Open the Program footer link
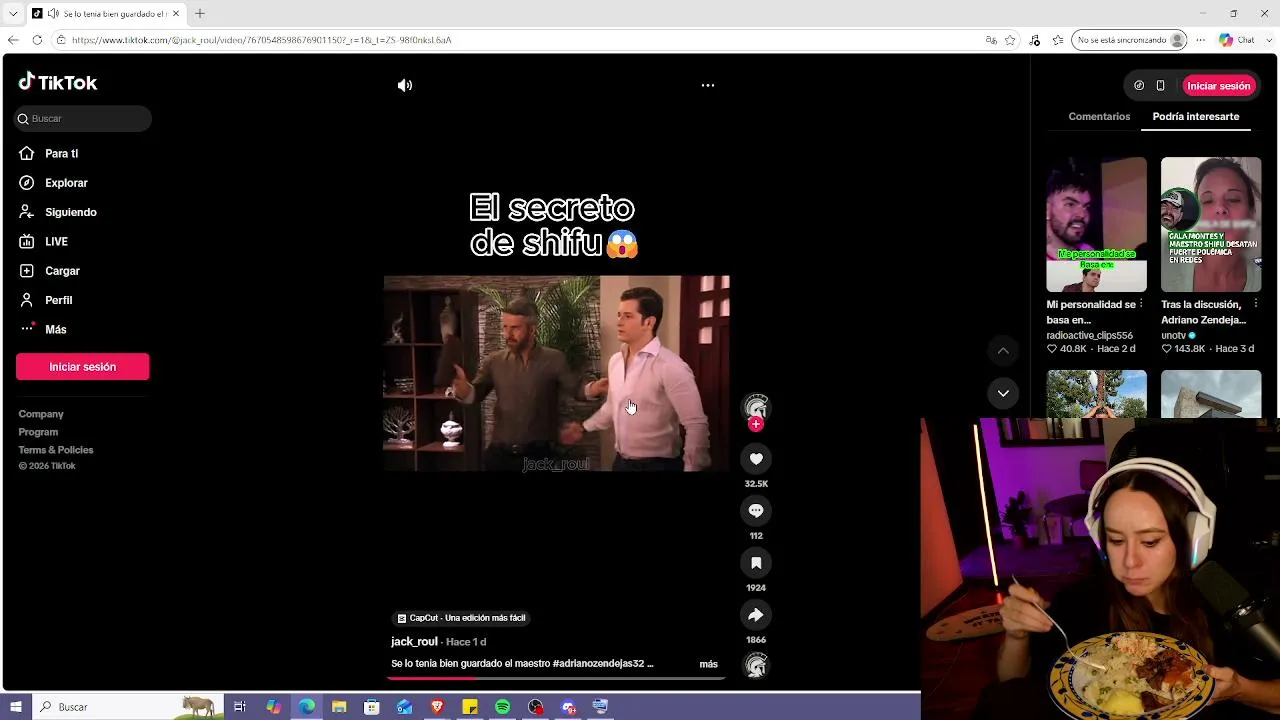The width and height of the screenshot is (1280, 720). click(x=38, y=432)
